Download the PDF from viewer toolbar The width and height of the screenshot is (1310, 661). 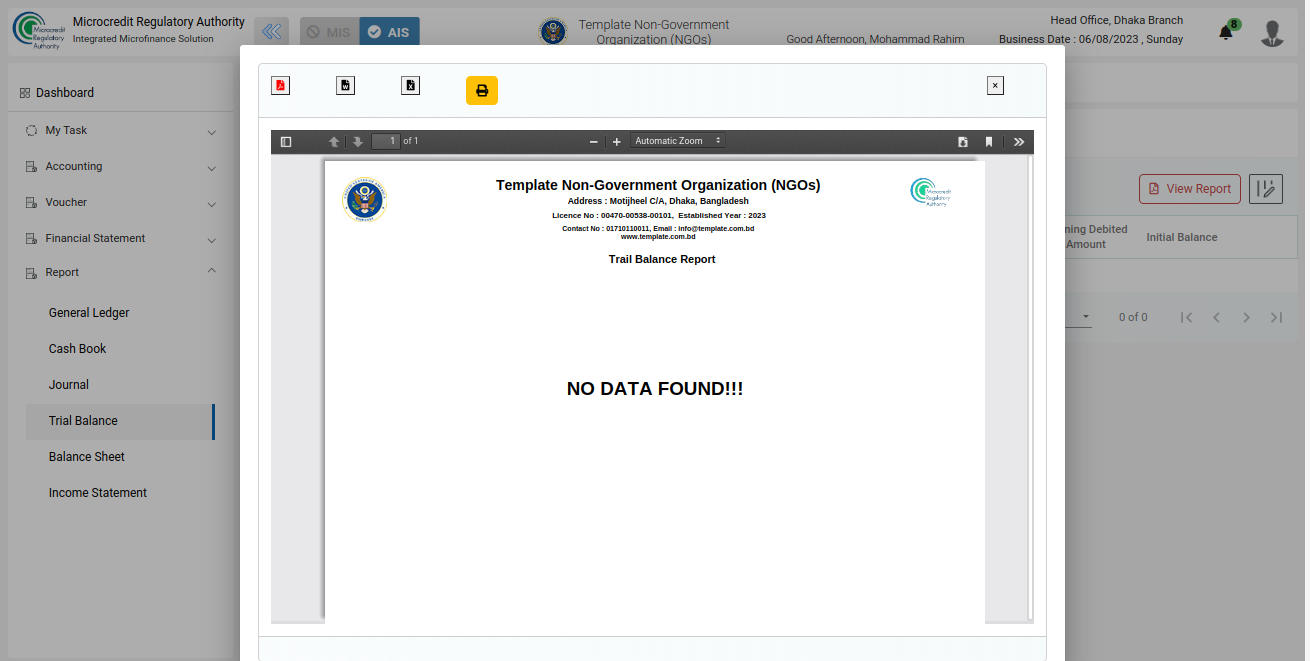963,142
